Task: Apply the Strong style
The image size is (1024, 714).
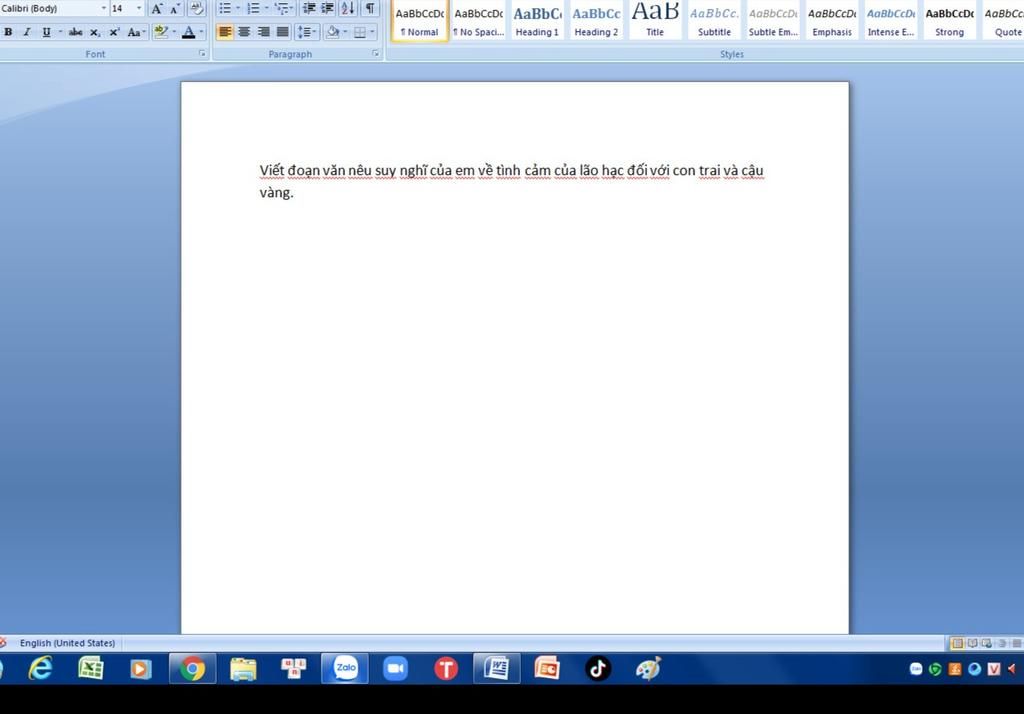Action: coord(950,22)
